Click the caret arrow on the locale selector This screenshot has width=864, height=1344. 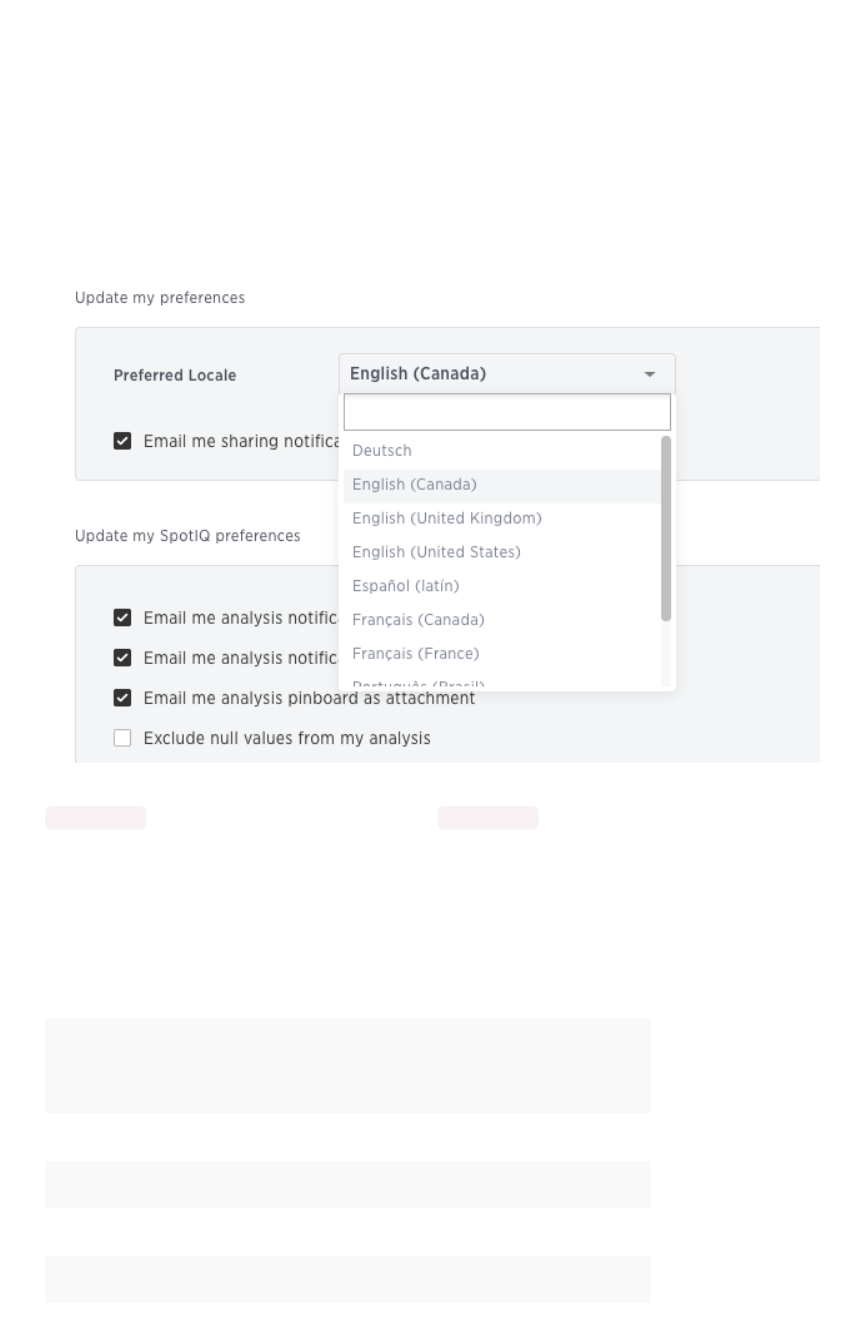(649, 374)
